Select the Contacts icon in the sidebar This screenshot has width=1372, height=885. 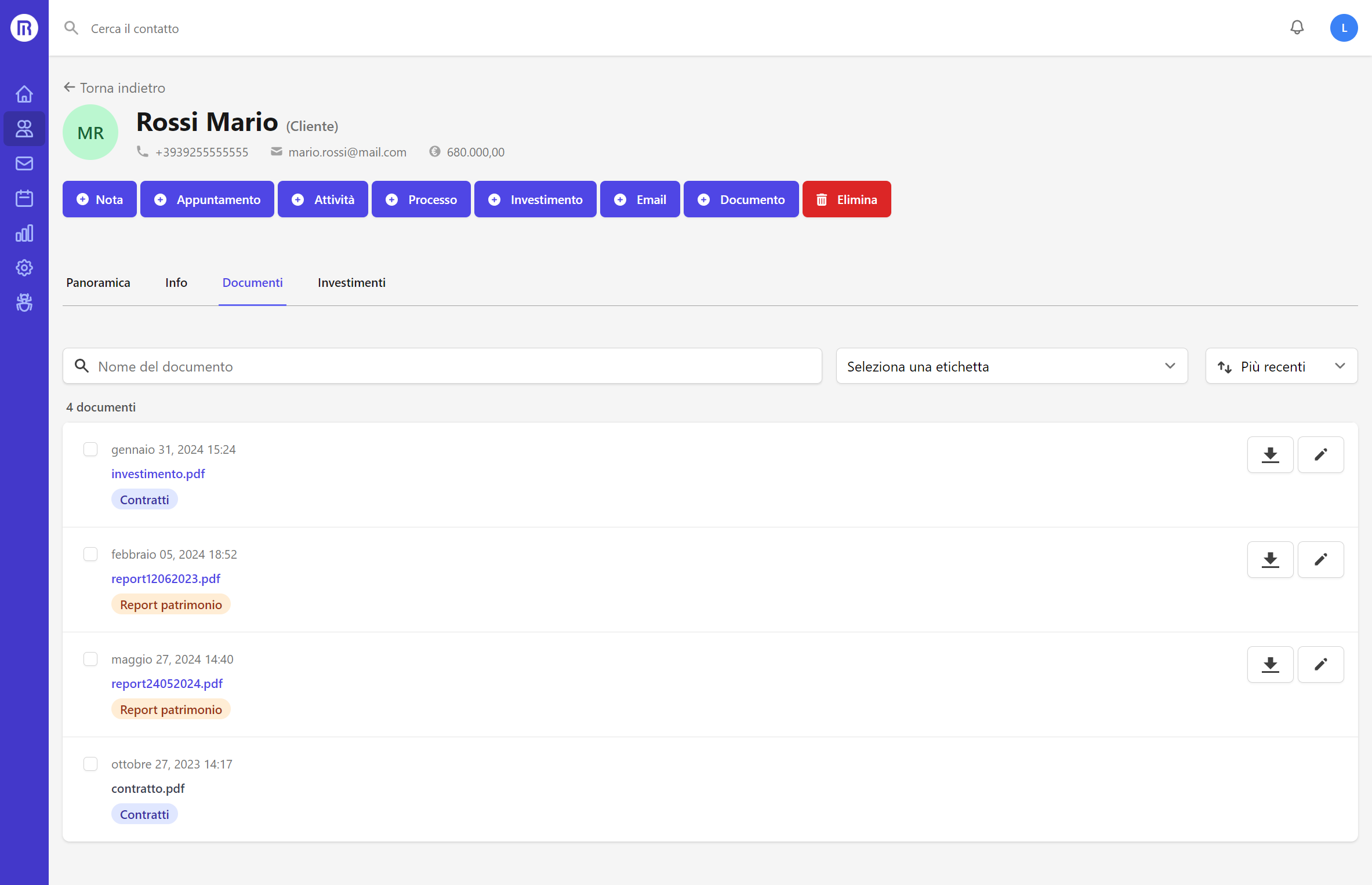(x=24, y=129)
